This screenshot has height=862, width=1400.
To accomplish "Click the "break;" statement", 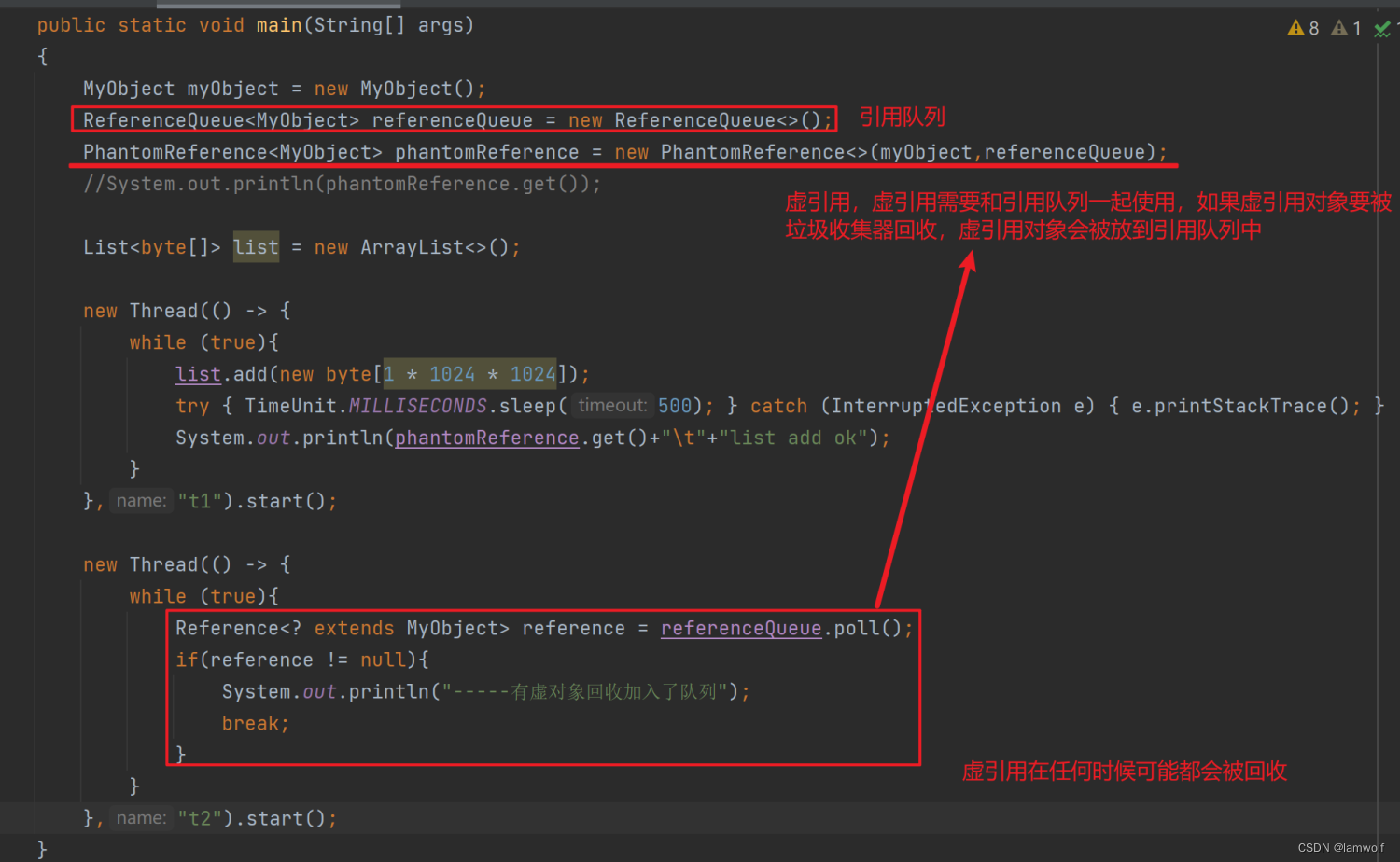I will point(256,723).
